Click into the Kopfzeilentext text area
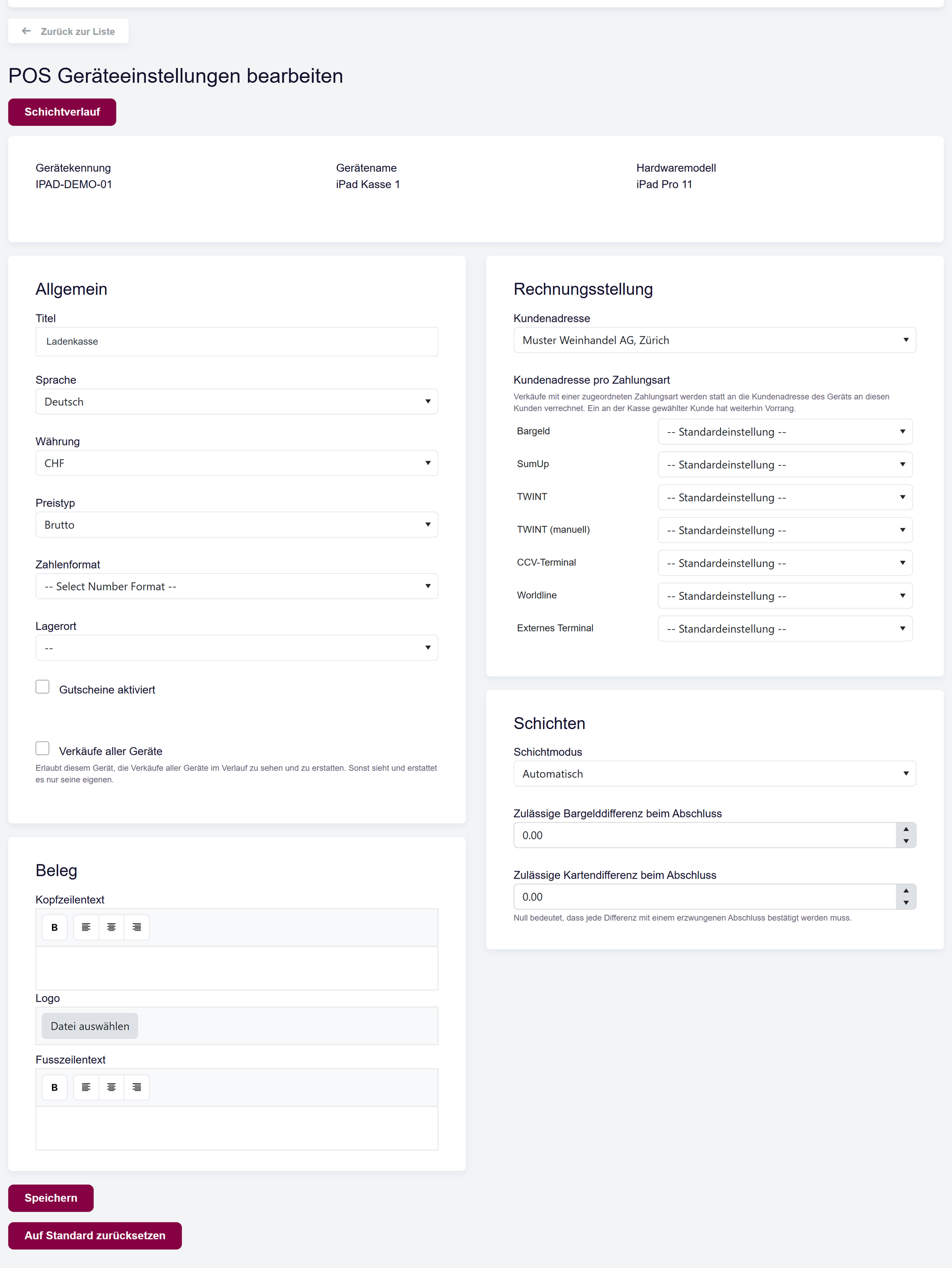The width and height of the screenshot is (952, 1268). coord(237,968)
